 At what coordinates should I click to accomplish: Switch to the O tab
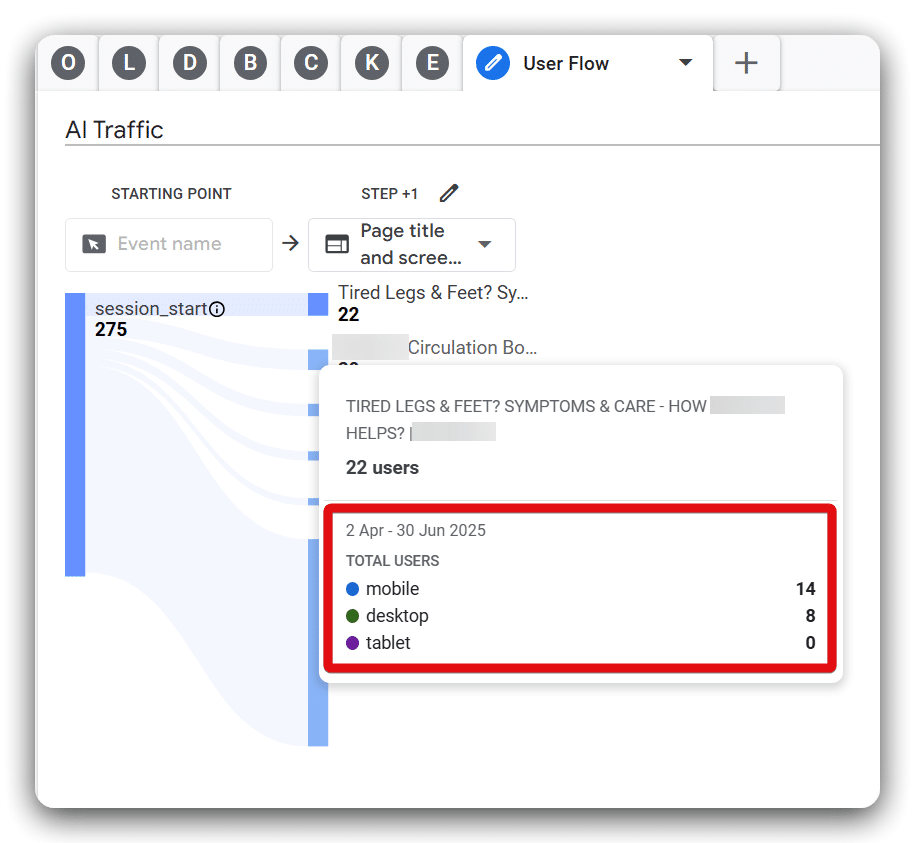click(68, 63)
